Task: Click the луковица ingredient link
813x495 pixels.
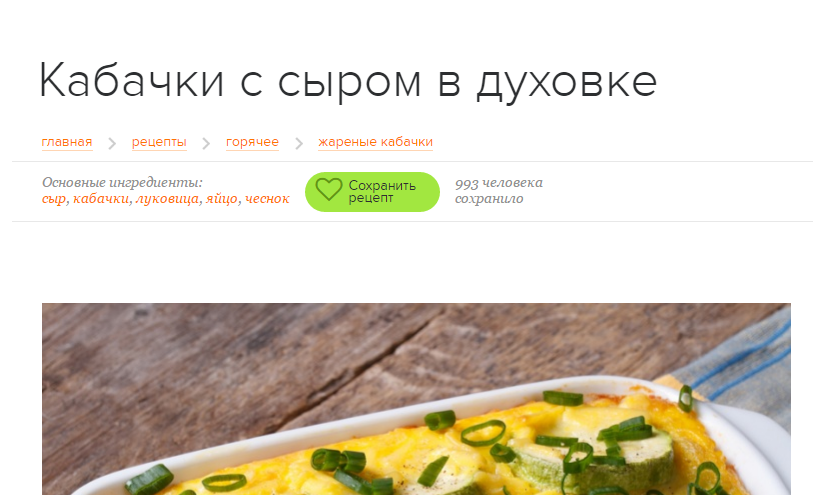Action: pos(167,199)
